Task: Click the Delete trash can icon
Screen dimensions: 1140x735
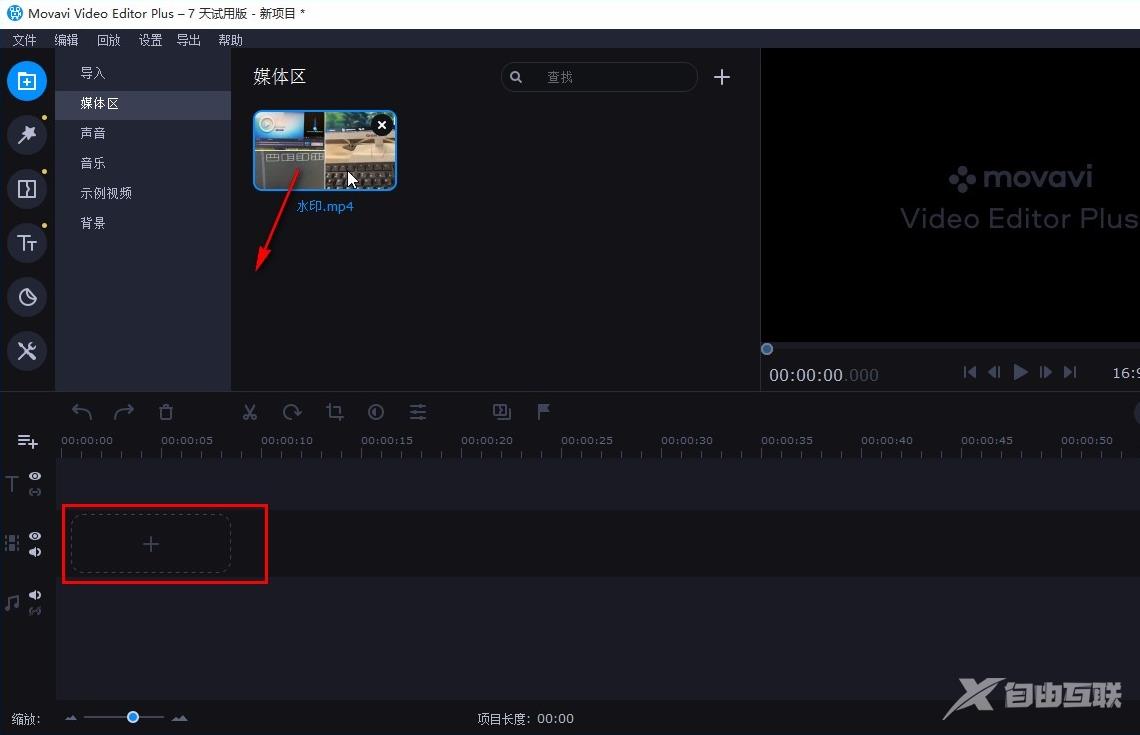Action: 166,412
